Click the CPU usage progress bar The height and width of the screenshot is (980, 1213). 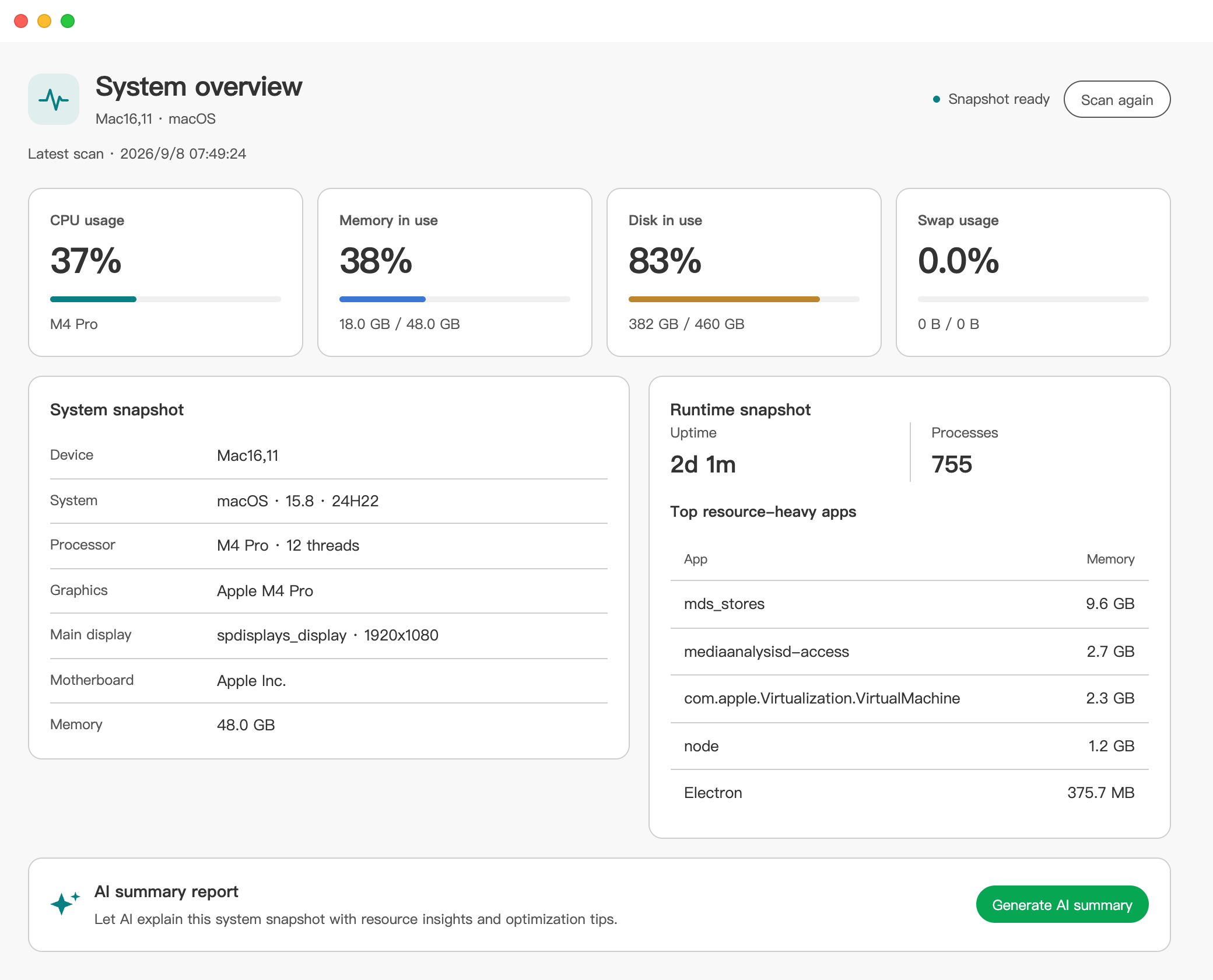tap(166, 299)
